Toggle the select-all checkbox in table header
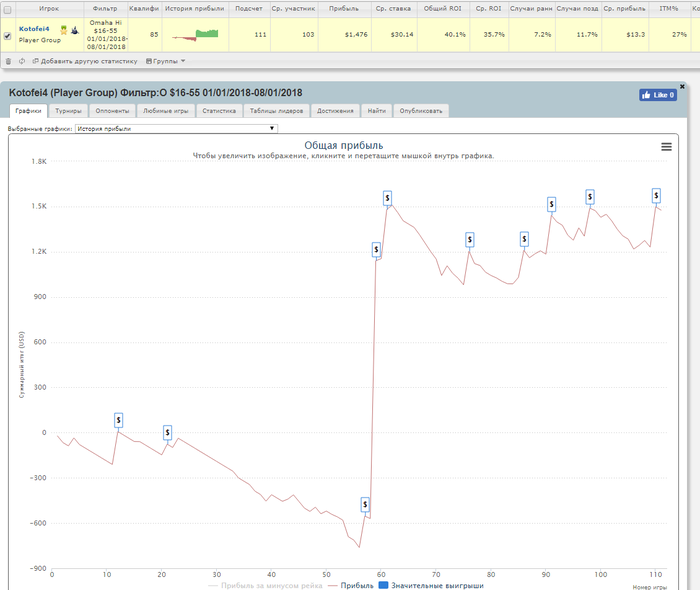Screen dimensions: 700x590 pyautogui.click(x=8, y=9)
